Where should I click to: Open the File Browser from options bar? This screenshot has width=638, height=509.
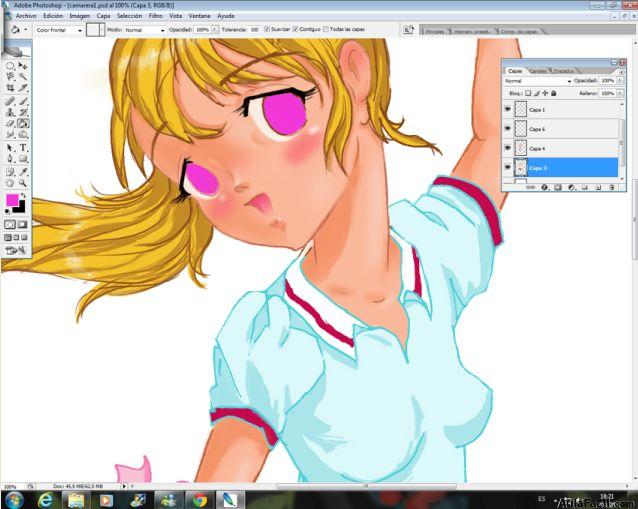tap(408, 30)
